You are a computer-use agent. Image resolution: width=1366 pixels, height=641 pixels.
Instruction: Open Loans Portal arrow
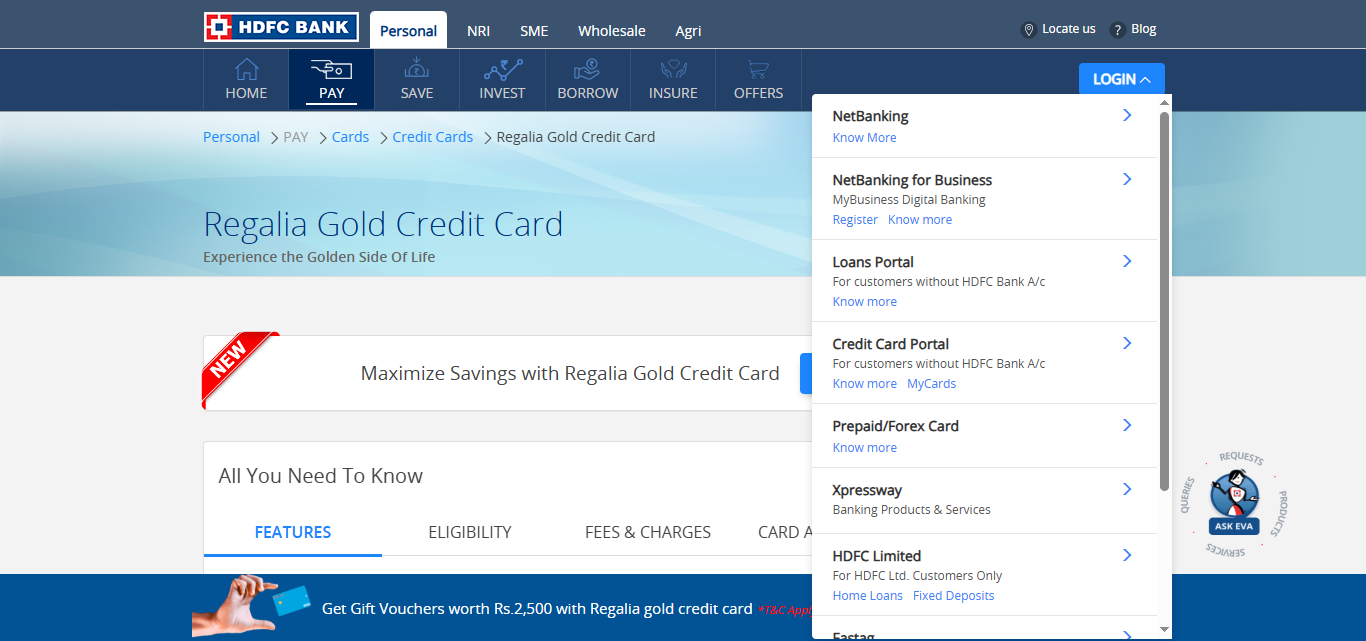click(x=1127, y=261)
